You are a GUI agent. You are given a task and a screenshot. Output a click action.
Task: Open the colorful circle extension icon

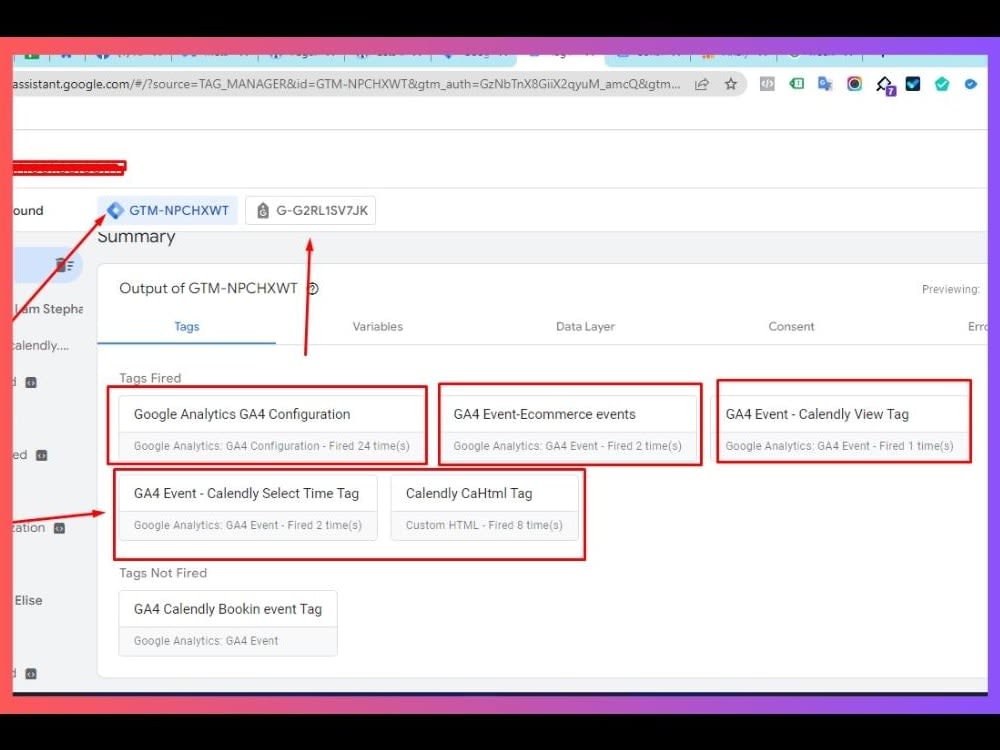pyautogui.click(x=855, y=84)
